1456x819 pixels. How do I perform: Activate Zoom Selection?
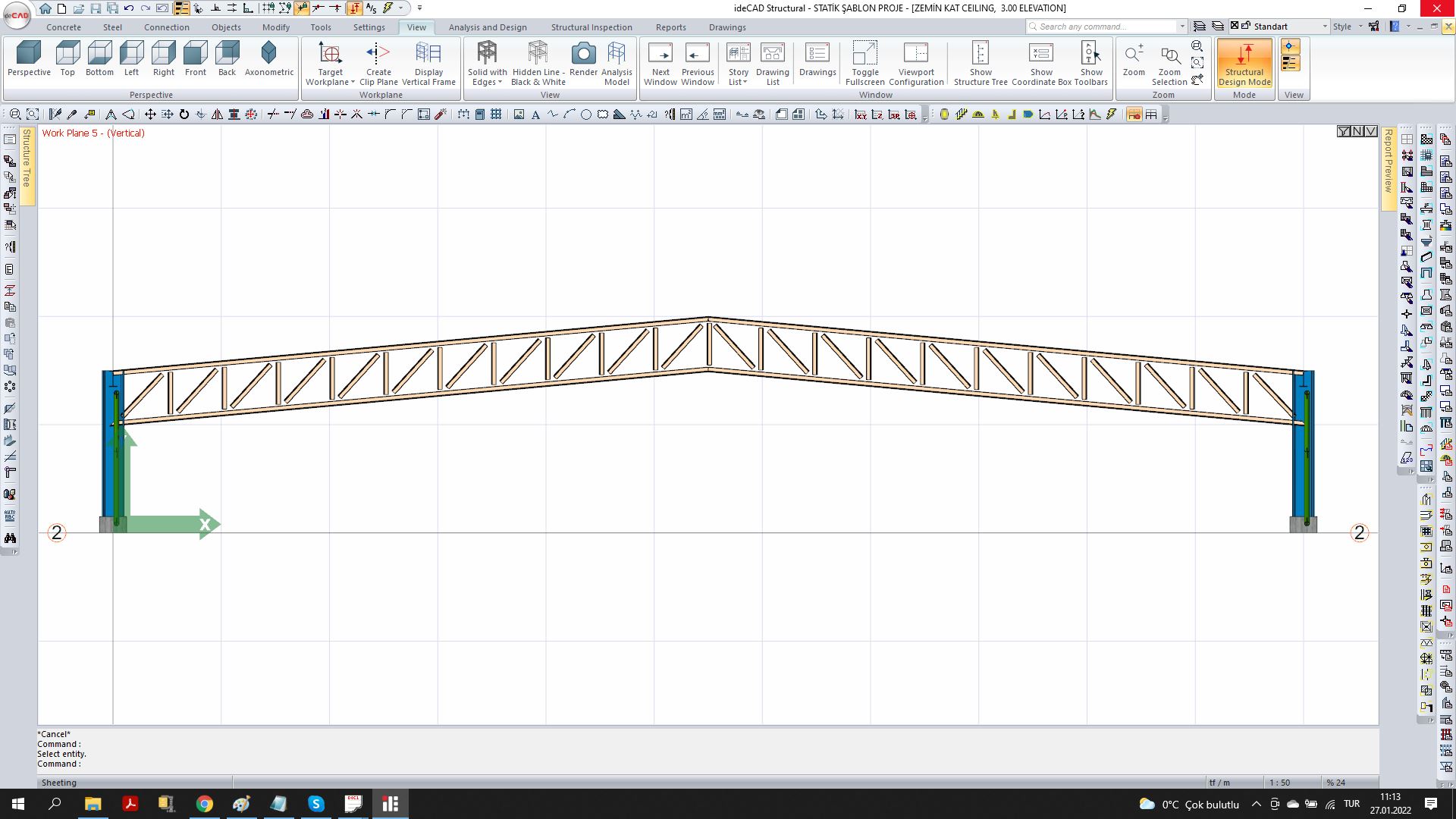click(x=1169, y=63)
